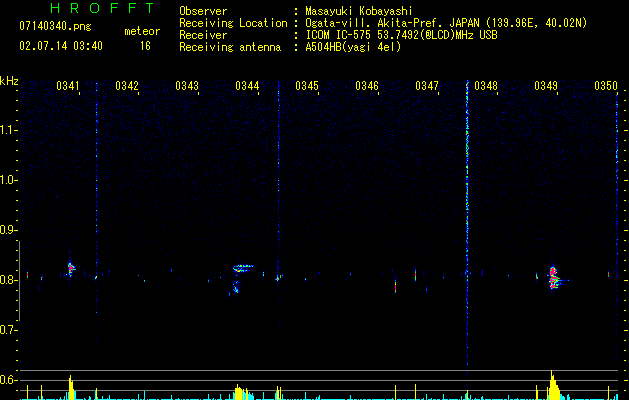The height and width of the screenshot is (400, 629).
Task: Click the 0342 time marker
Action: [127, 86]
